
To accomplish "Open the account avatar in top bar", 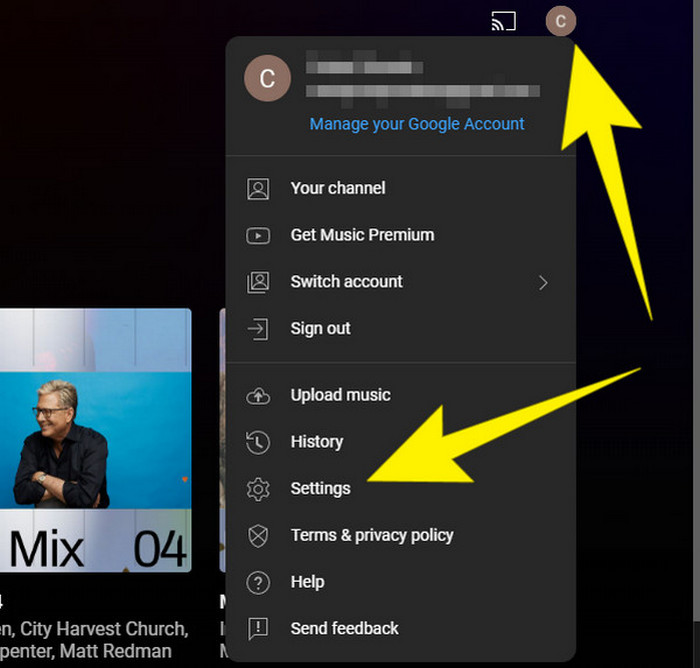I will [561, 21].
